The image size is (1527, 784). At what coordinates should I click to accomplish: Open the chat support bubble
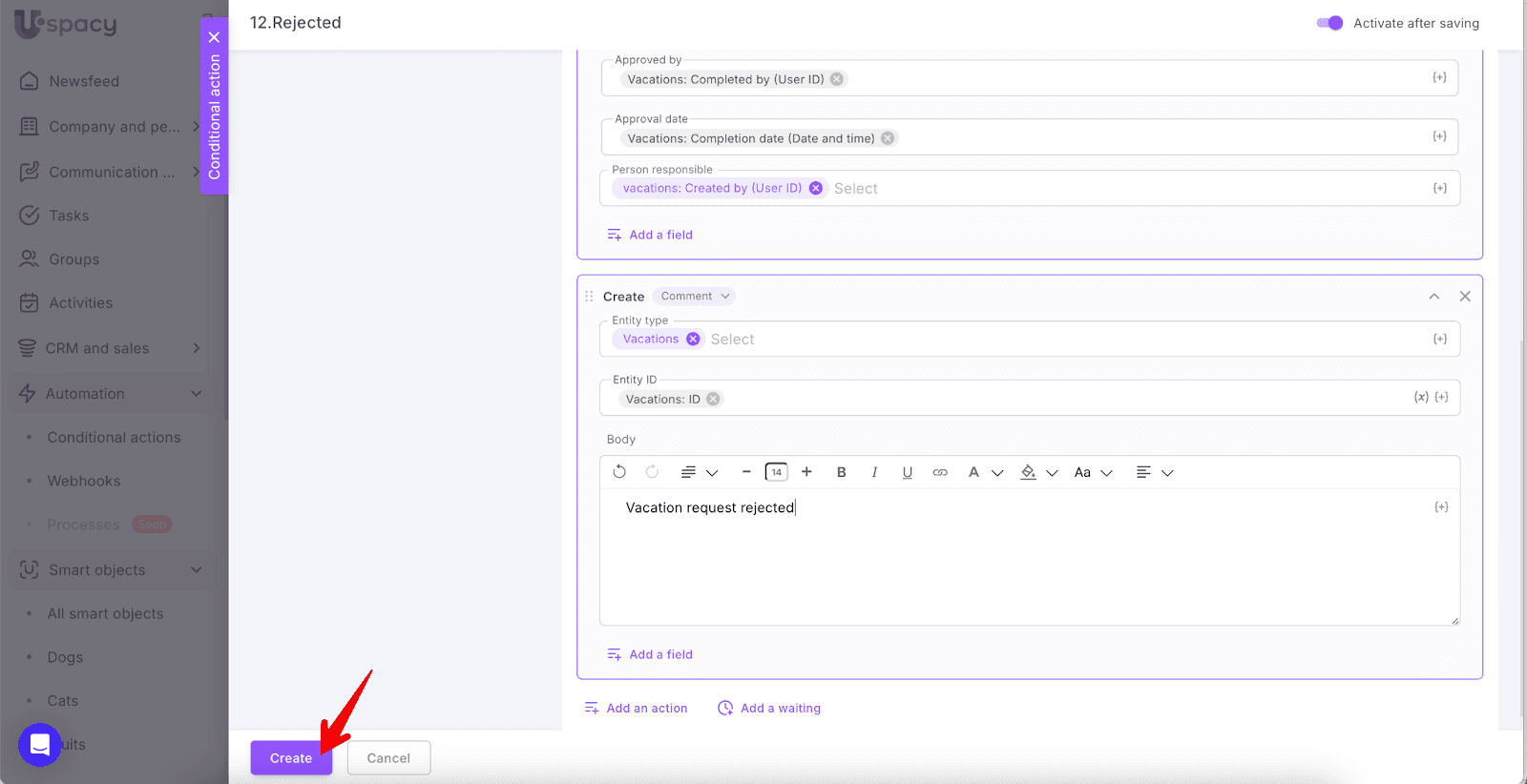click(40, 745)
